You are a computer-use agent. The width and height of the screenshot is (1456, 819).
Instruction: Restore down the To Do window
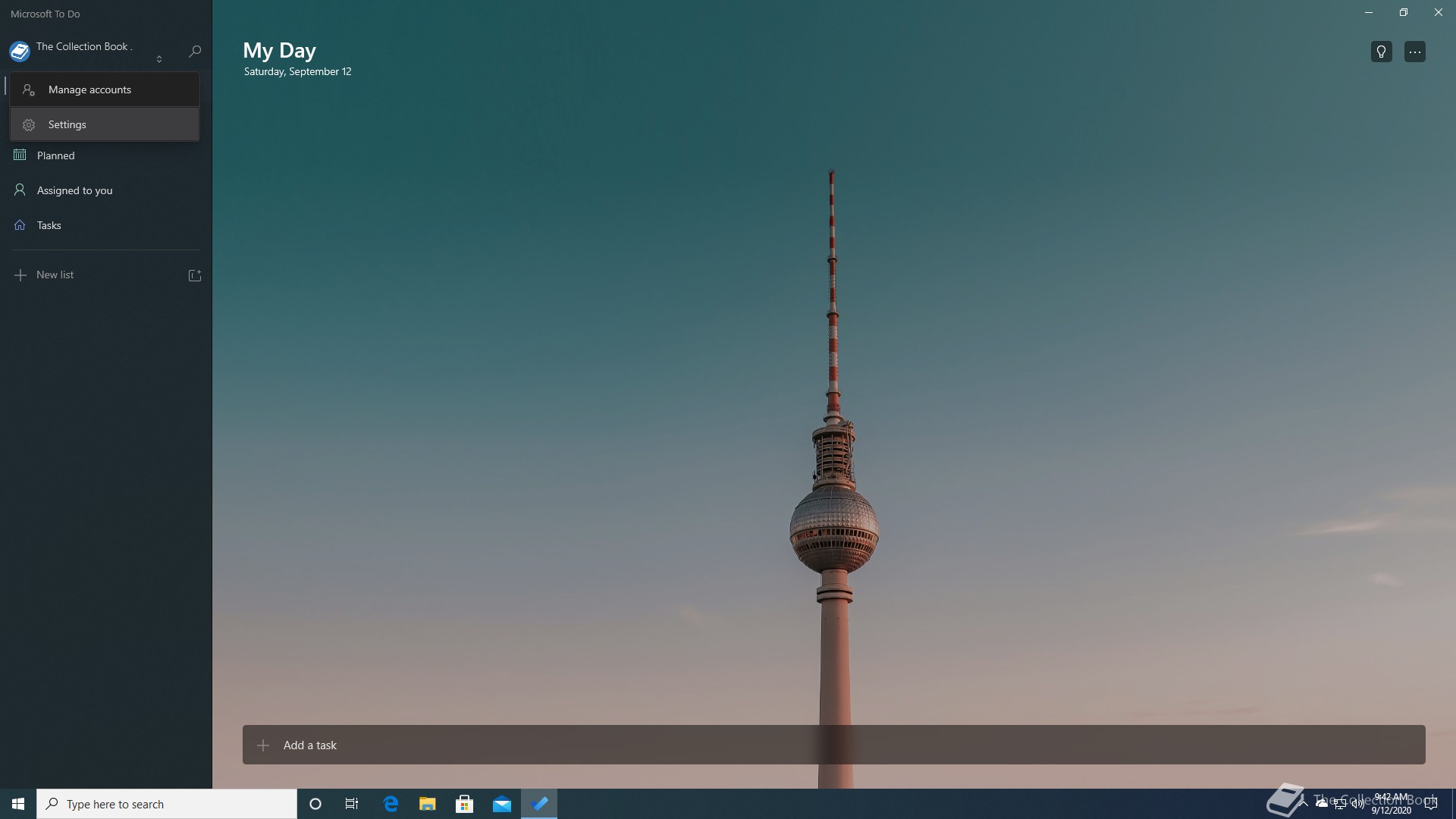click(x=1404, y=13)
